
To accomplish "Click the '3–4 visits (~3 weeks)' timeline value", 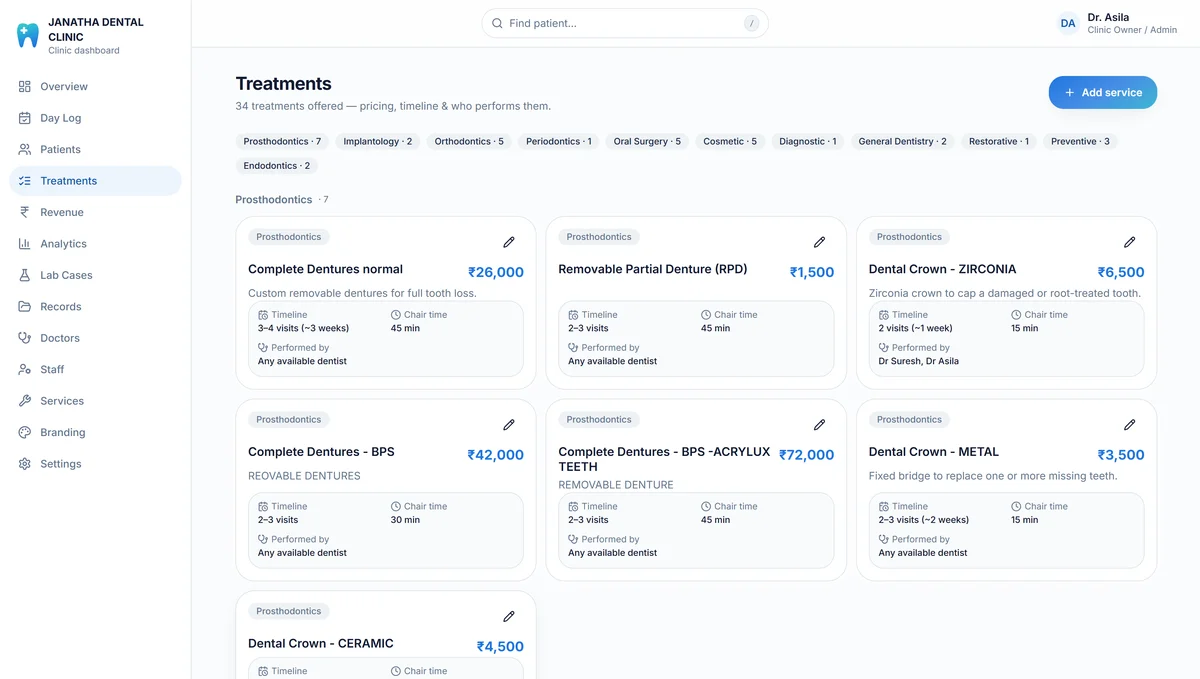I will [x=303, y=328].
